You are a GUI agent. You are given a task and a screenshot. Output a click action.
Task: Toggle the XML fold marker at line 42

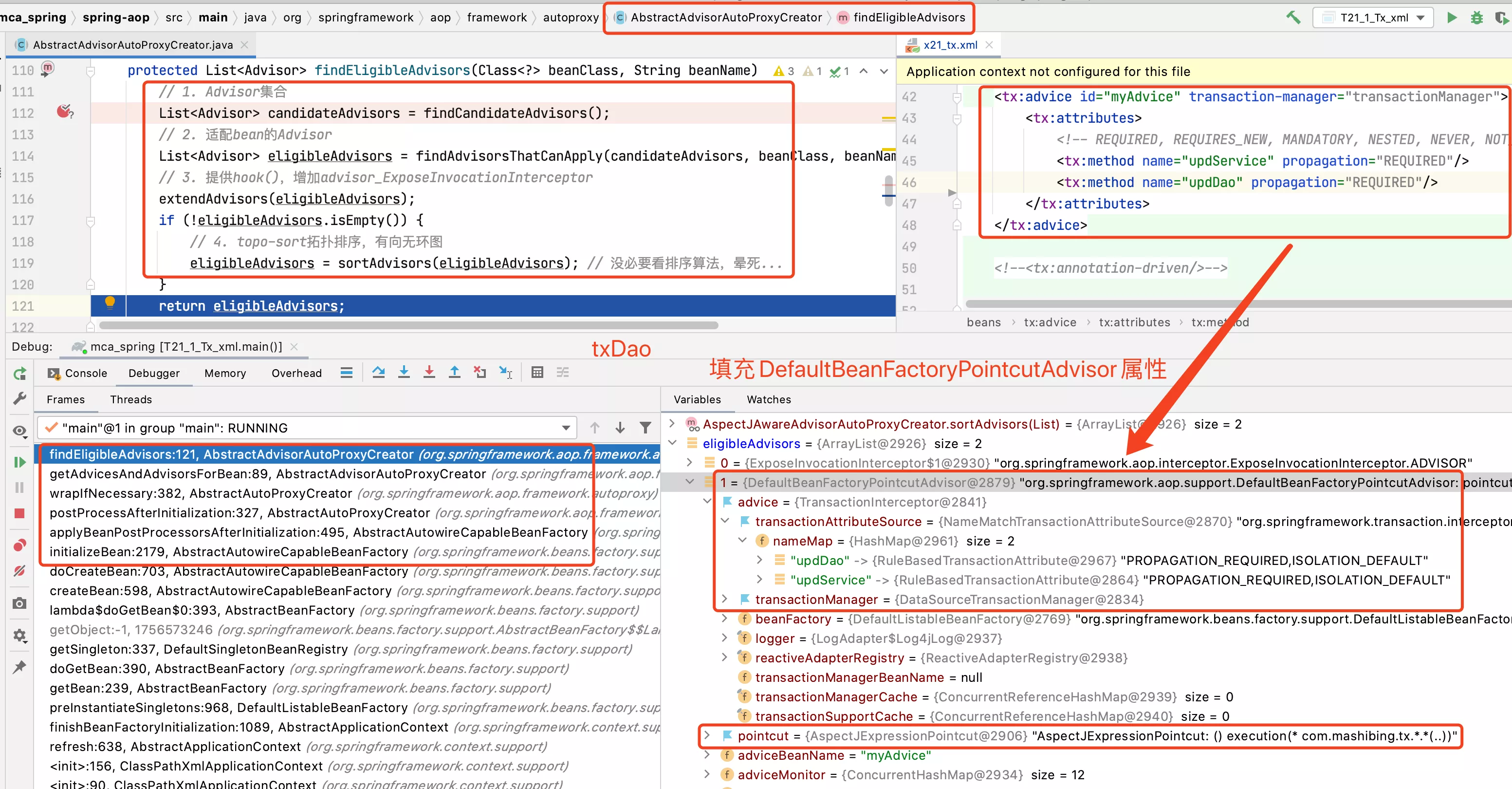[x=957, y=97]
